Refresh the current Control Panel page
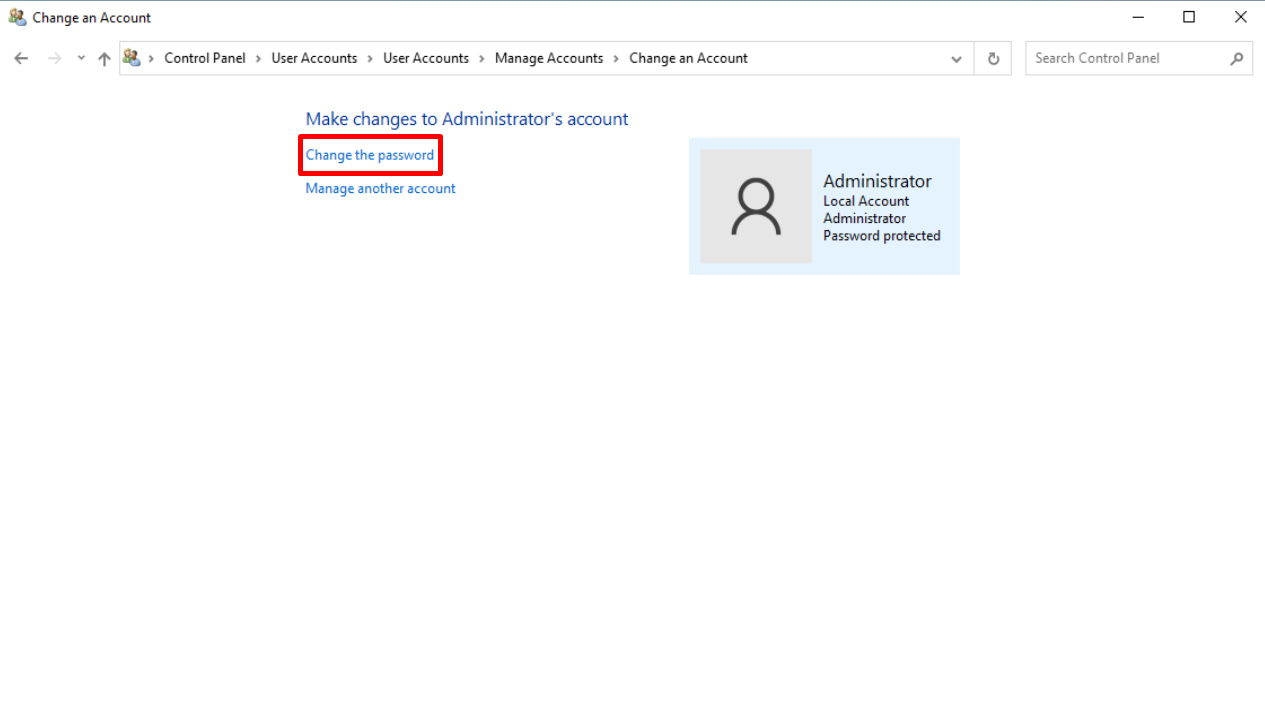Screen dimensions: 1265x726 click(992, 58)
